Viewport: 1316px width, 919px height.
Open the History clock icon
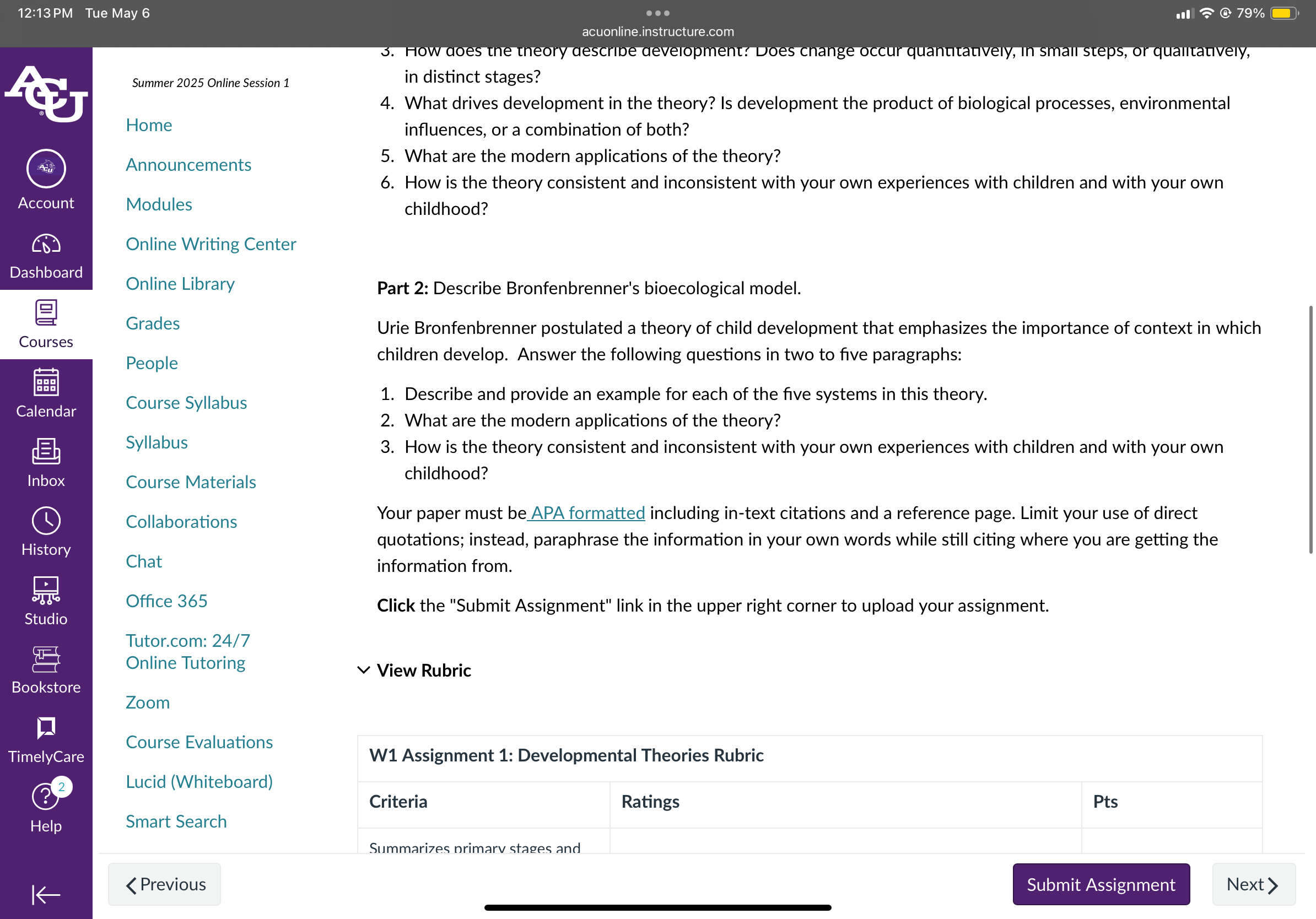[x=46, y=521]
